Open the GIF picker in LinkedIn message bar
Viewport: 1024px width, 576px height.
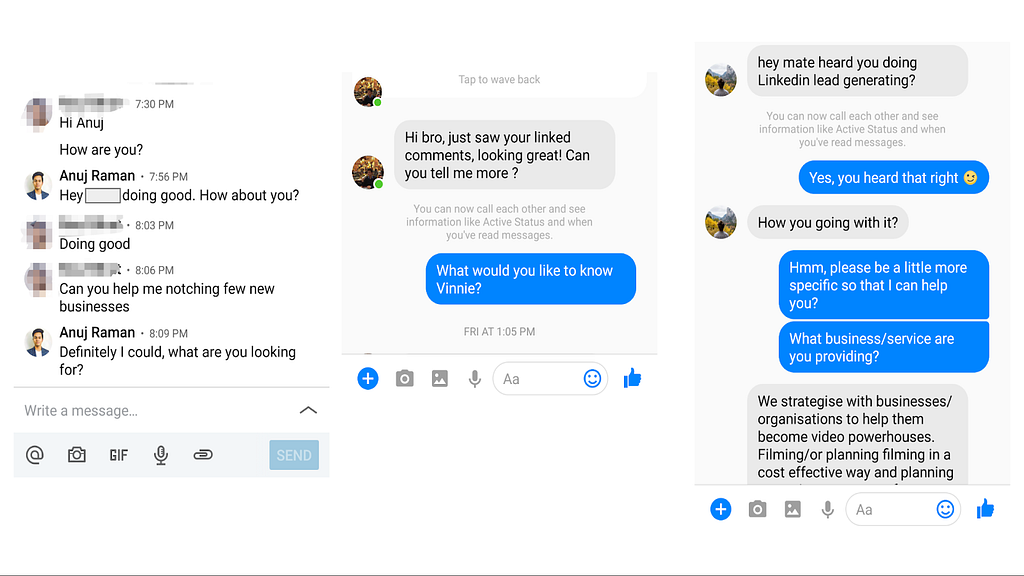point(119,455)
